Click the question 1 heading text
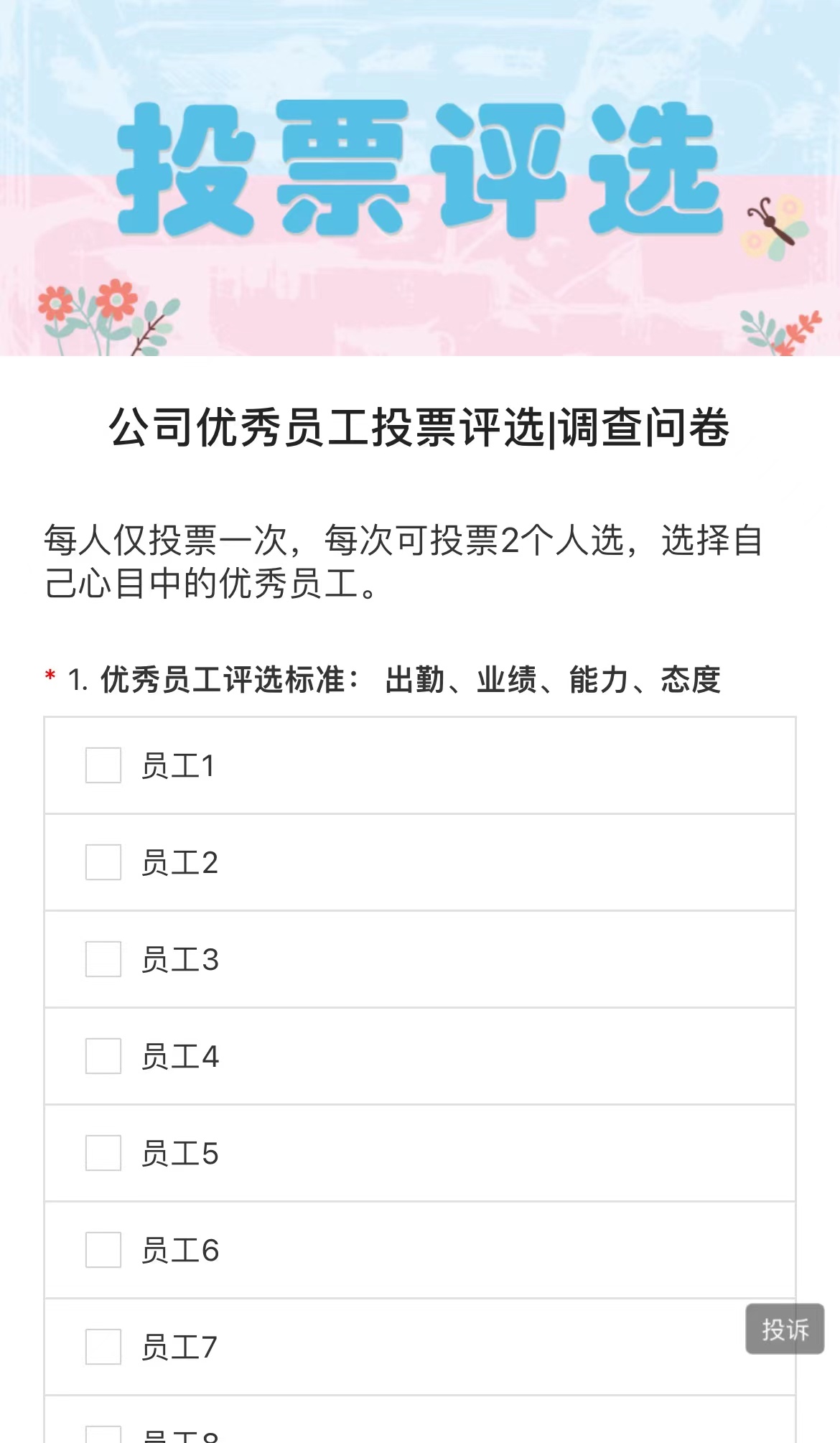The height and width of the screenshot is (1443, 840). [394, 680]
